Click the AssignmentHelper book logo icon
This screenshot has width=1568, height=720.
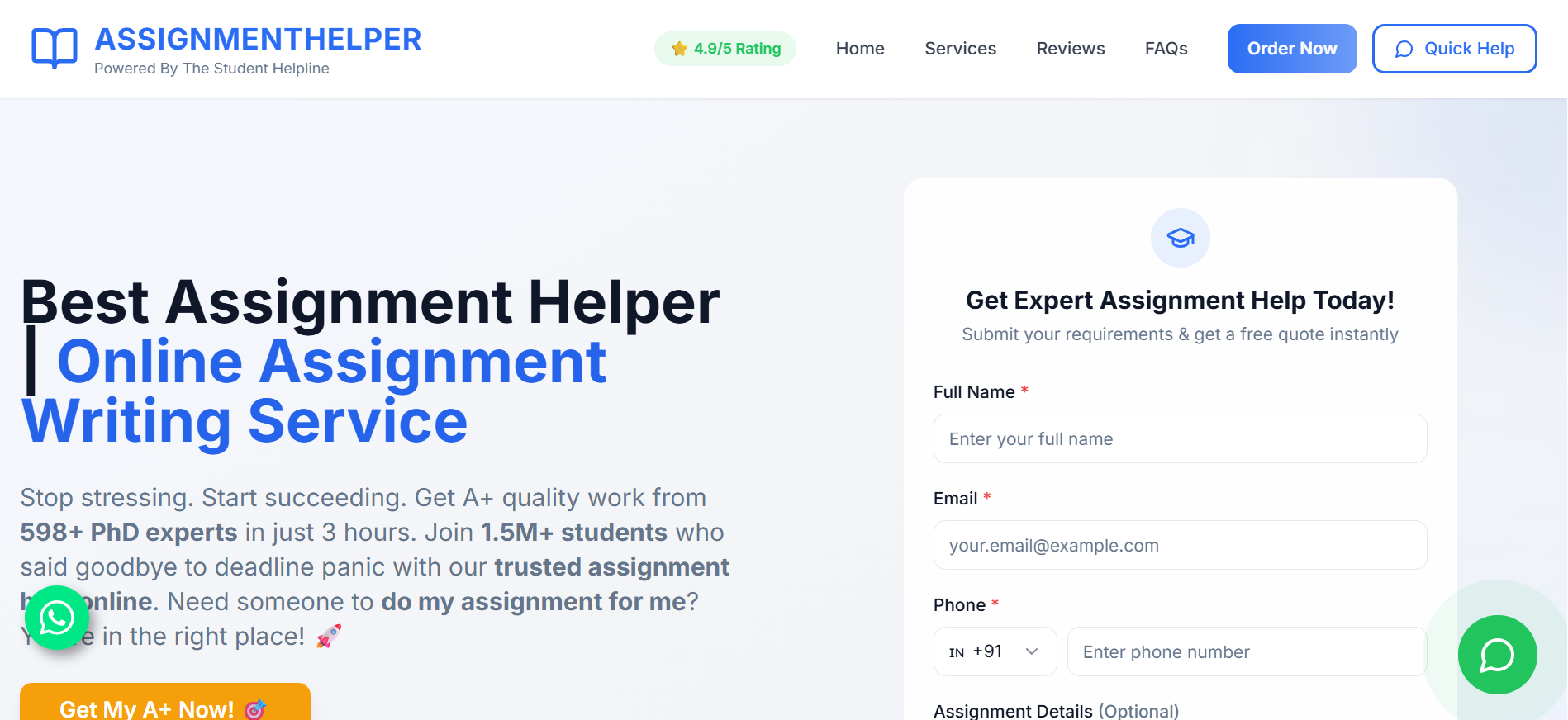55,48
